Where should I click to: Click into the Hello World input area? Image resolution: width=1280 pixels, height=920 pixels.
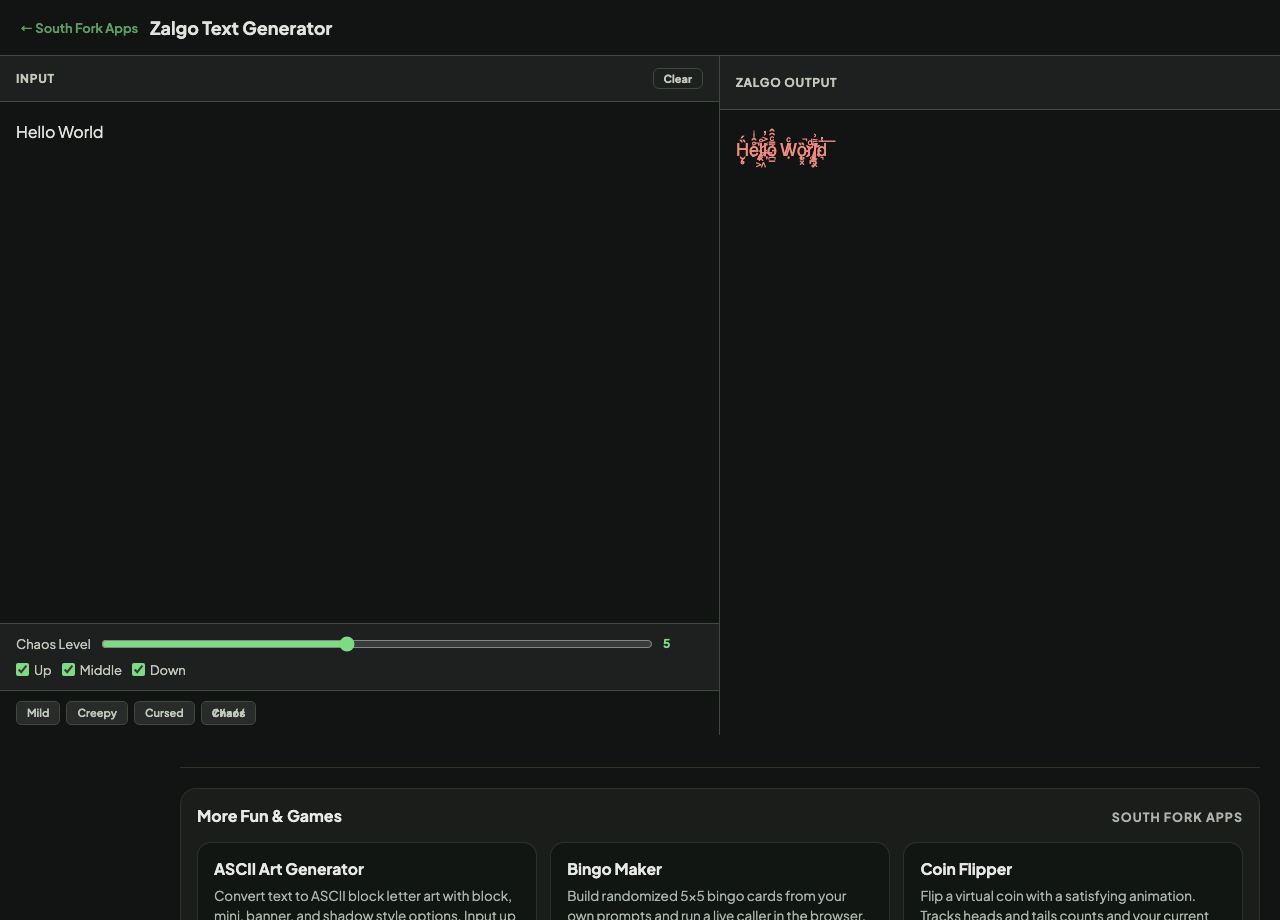(359, 362)
